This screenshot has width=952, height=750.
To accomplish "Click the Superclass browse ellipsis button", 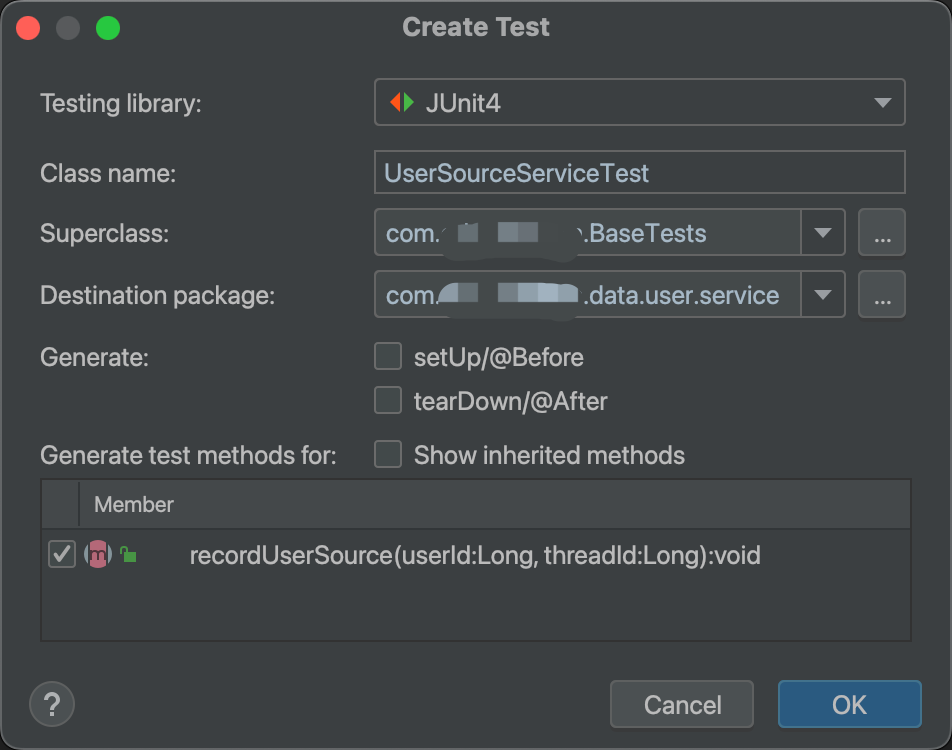I will pos(881,232).
